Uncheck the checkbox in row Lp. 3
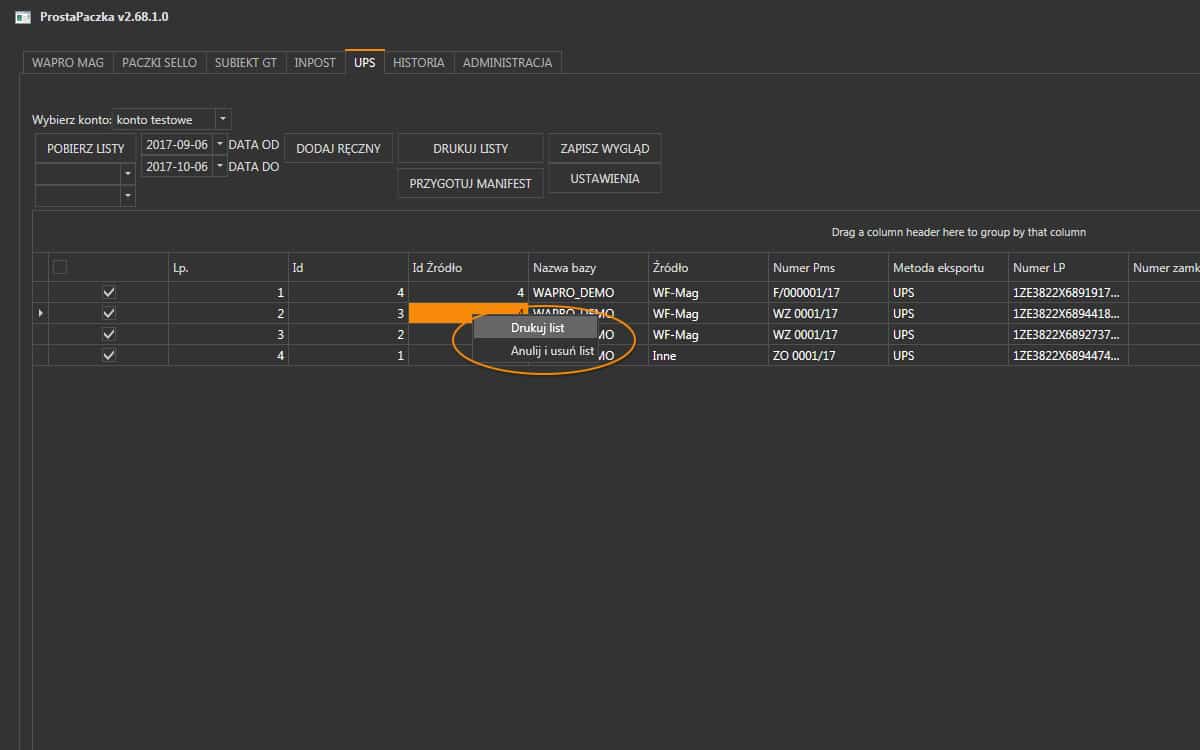1200x750 pixels. 109,334
